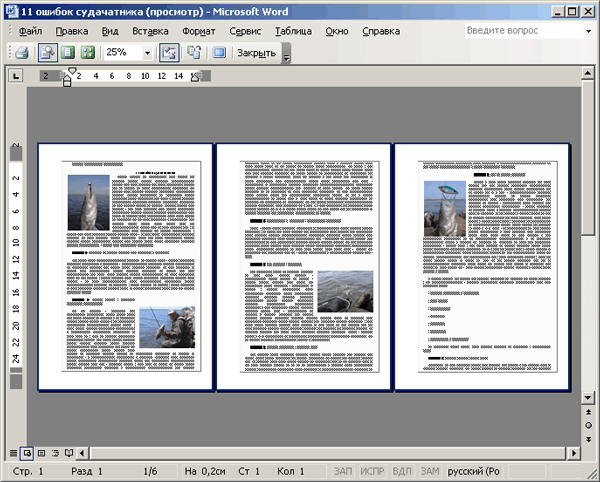The image size is (600, 482).
Task: Click the 25% zoom value field
Action: pos(123,52)
